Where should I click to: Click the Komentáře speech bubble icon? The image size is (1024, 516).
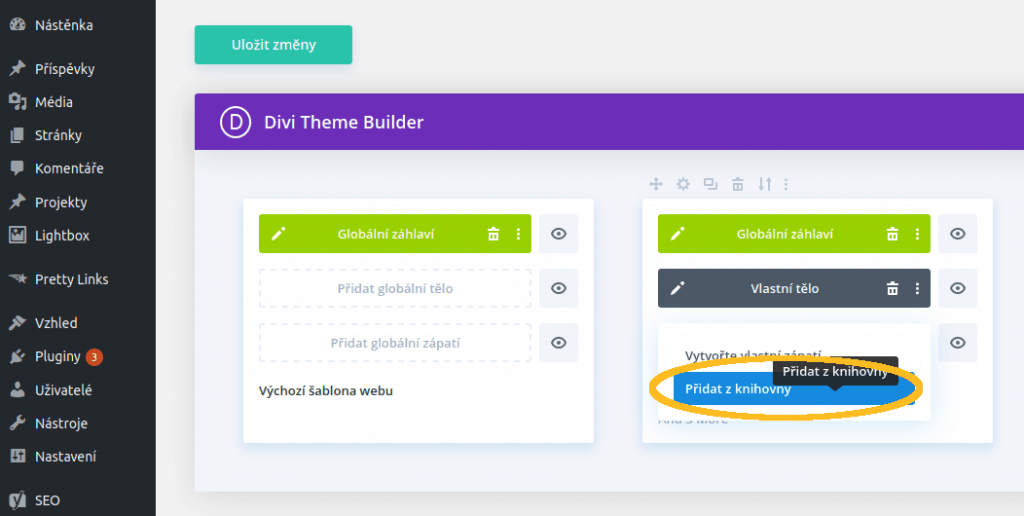[x=18, y=169]
